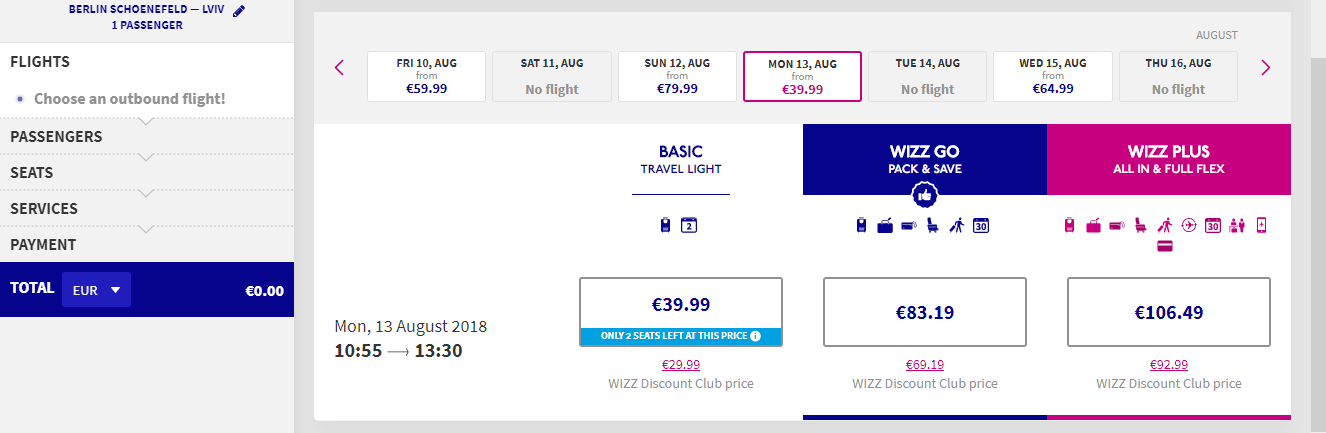Open the EUR currency dropdown
This screenshot has width=1326, height=433.
click(x=96, y=290)
